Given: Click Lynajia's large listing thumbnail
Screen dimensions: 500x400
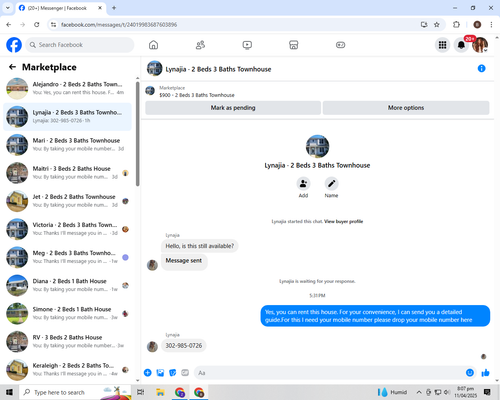Looking at the screenshot, I should click(x=317, y=146).
